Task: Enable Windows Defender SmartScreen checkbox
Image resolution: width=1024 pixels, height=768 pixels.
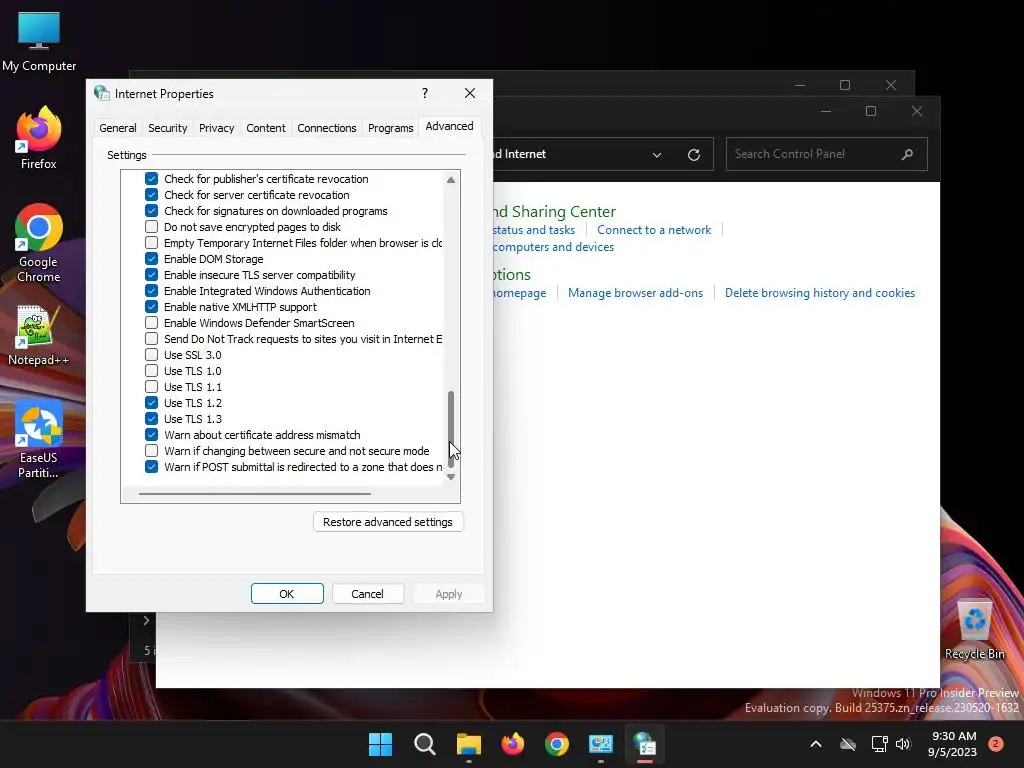Action: pos(152,323)
